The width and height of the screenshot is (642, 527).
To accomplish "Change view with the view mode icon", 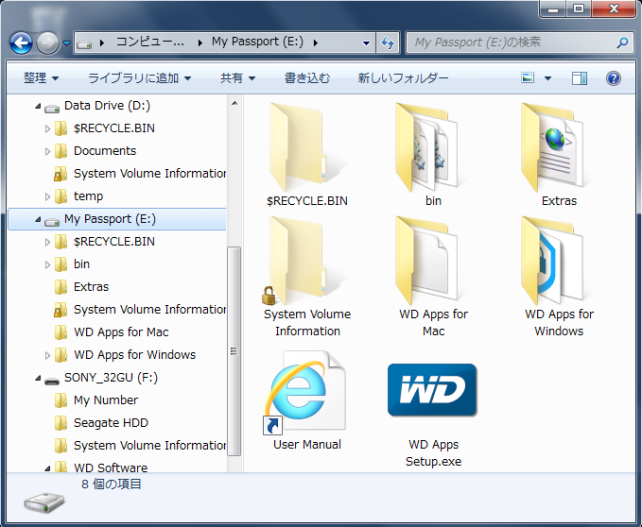I will 527,78.
